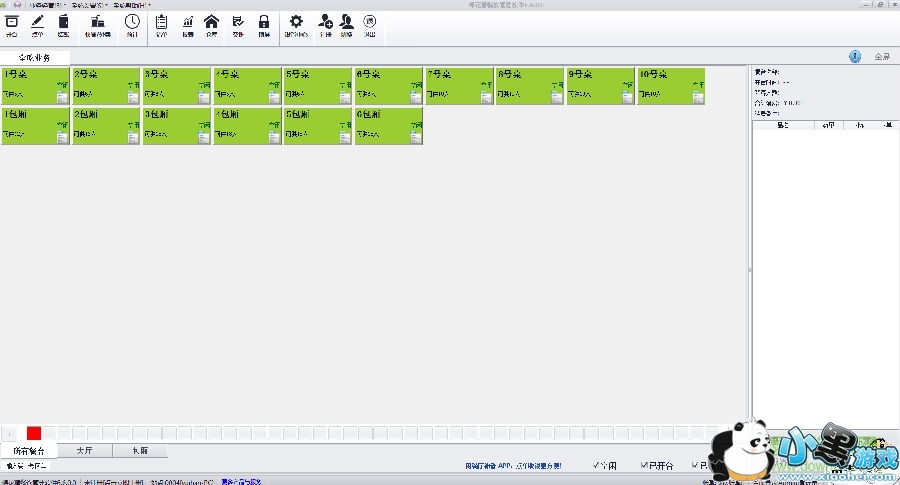The width and height of the screenshot is (900, 485).
Task: Select private room card 2包厢
Action: point(106,126)
